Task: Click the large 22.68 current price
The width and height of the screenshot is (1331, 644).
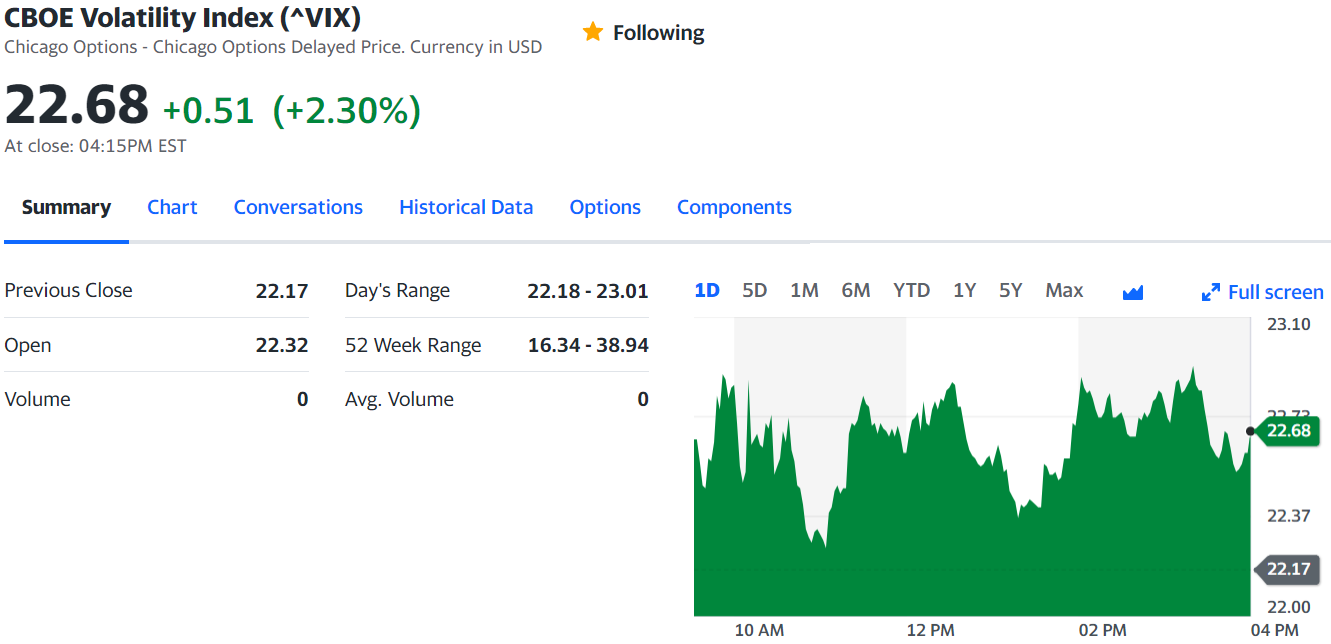Action: pyautogui.click(x=77, y=104)
